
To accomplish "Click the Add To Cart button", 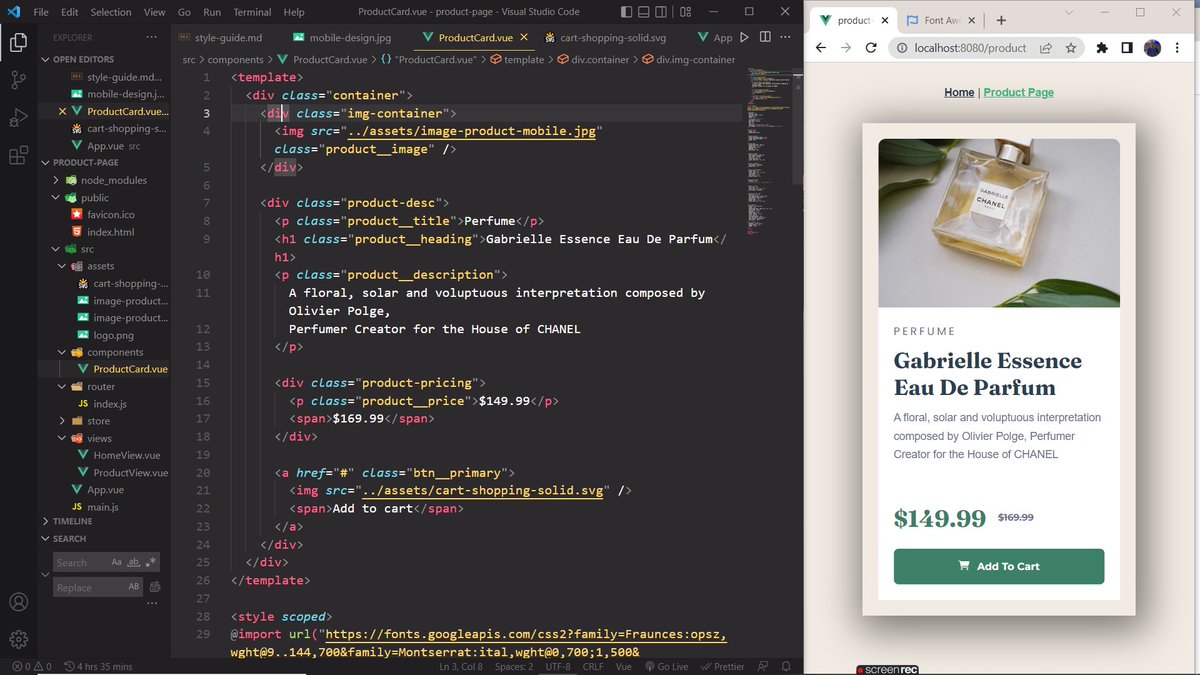I will (998, 566).
